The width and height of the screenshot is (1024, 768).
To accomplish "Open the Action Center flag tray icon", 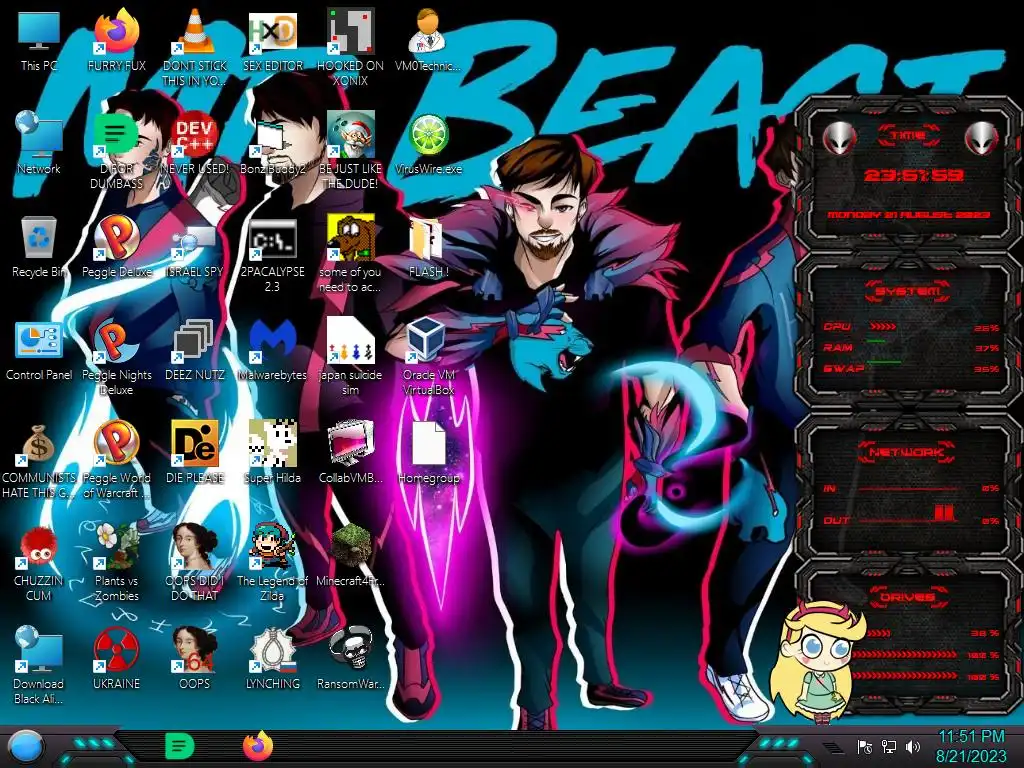I will tap(865, 746).
